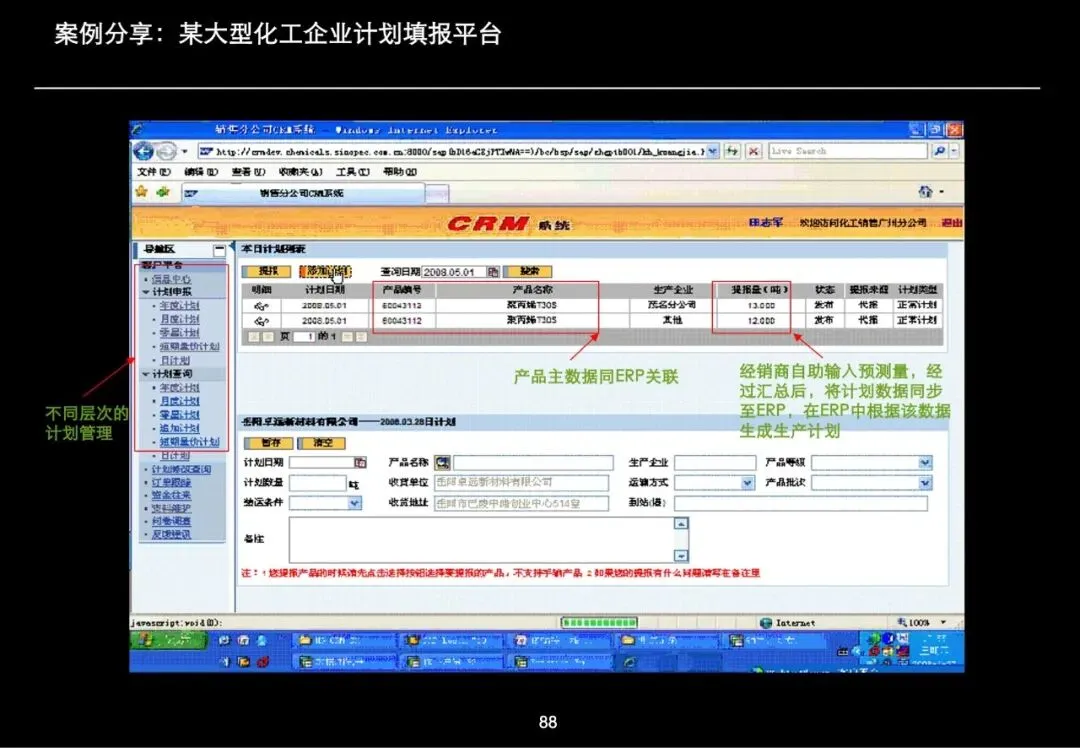Collapse the 计划查询 navigation group
The image size is (1080, 748).
click(x=145, y=374)
